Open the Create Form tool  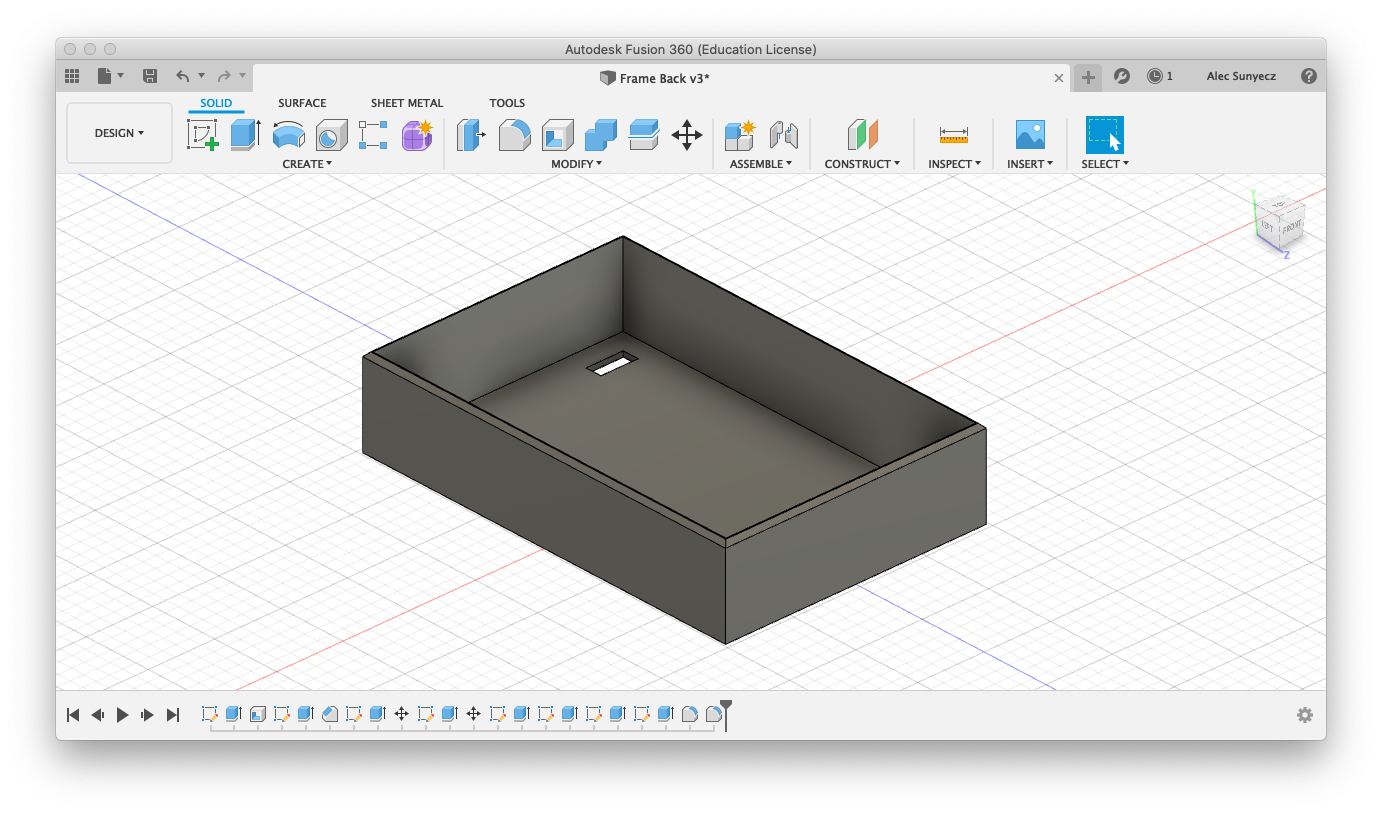tap(416, 134)
